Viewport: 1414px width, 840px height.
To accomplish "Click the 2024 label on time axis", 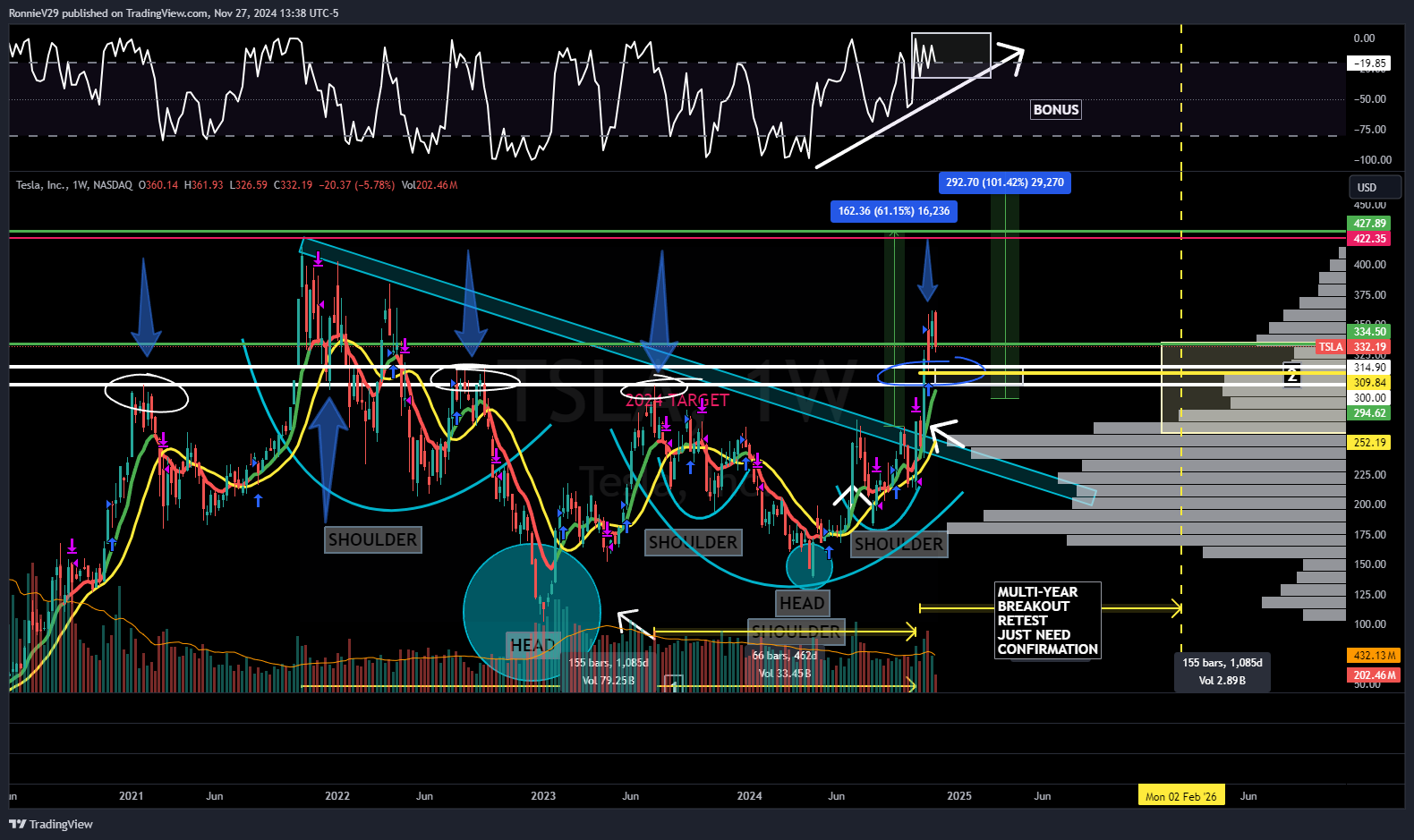I will [x=749, y=796].
